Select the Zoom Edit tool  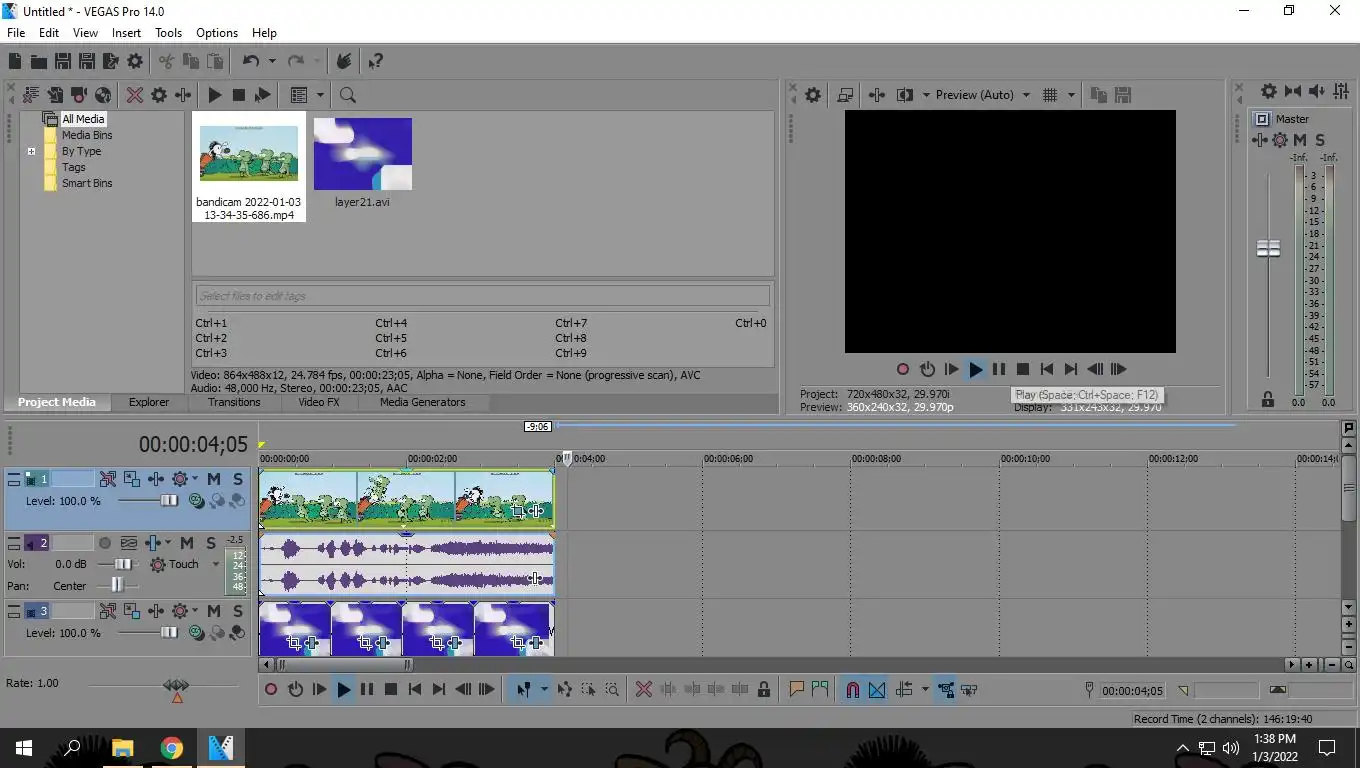612,689
